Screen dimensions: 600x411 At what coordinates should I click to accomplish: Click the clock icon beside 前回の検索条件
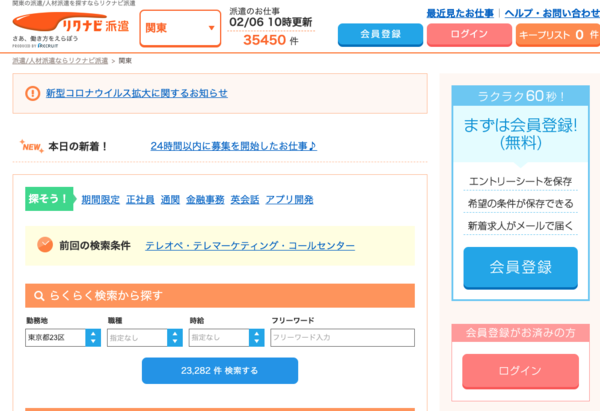point(45,245)
